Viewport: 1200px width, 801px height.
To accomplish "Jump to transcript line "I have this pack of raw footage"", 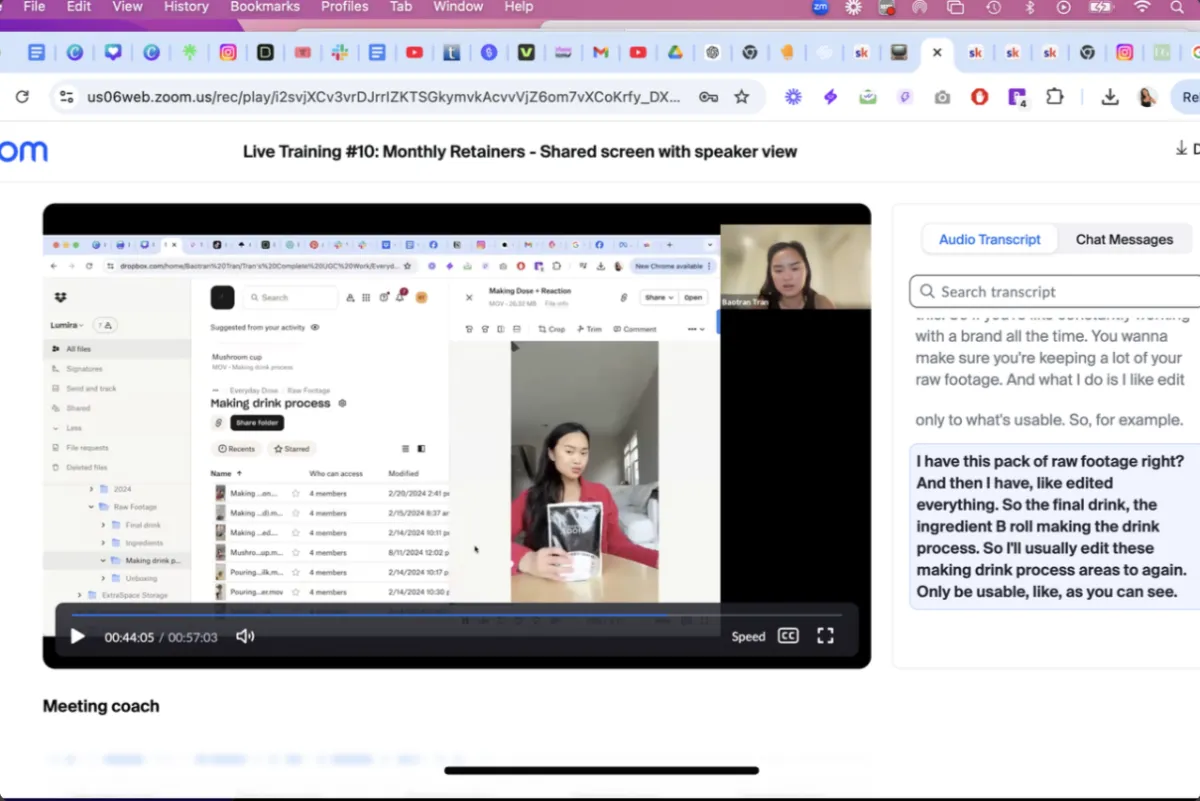I will pyautogui.click(x=1055, y=526).
